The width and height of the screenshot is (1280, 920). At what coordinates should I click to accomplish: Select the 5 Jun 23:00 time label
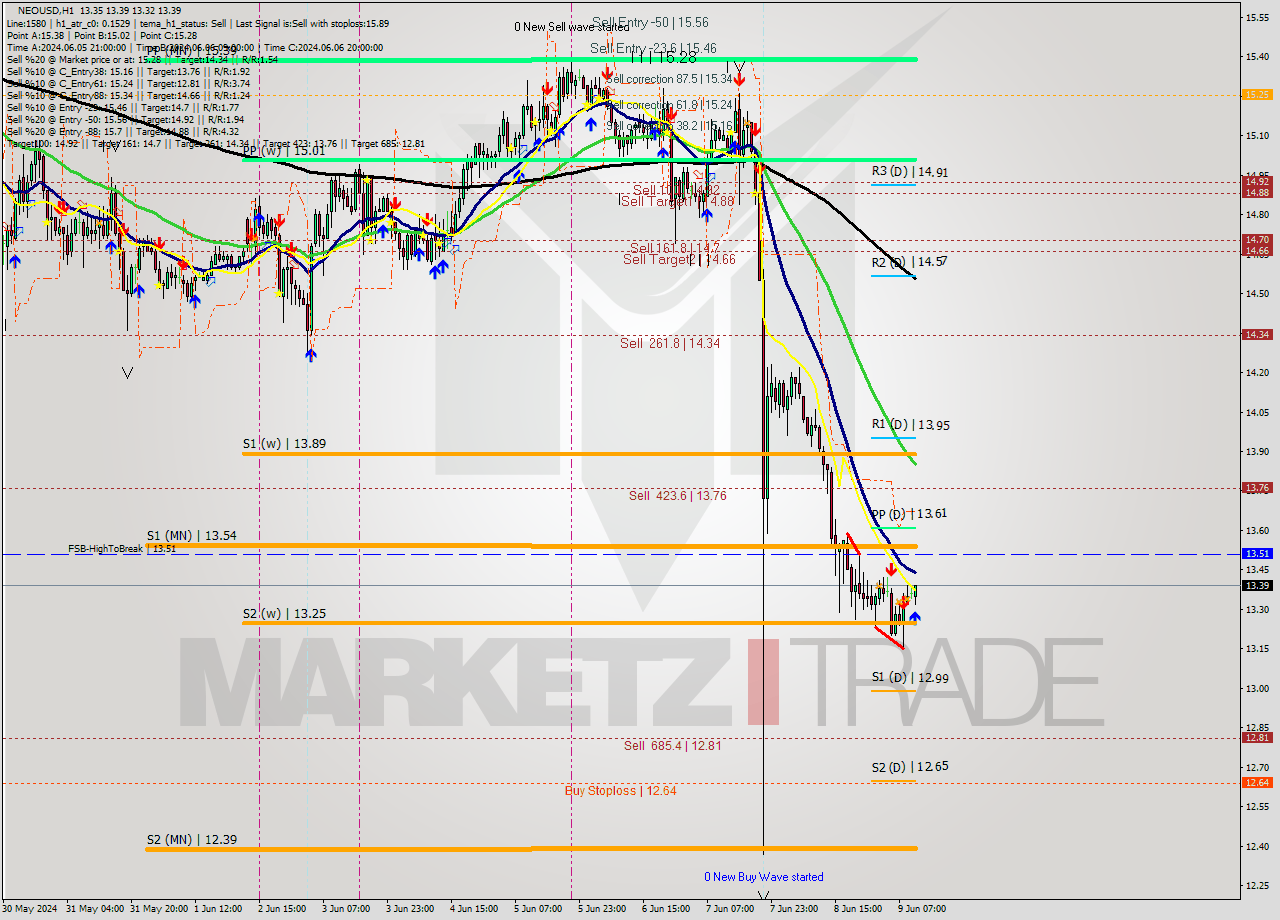pos(600,909)
